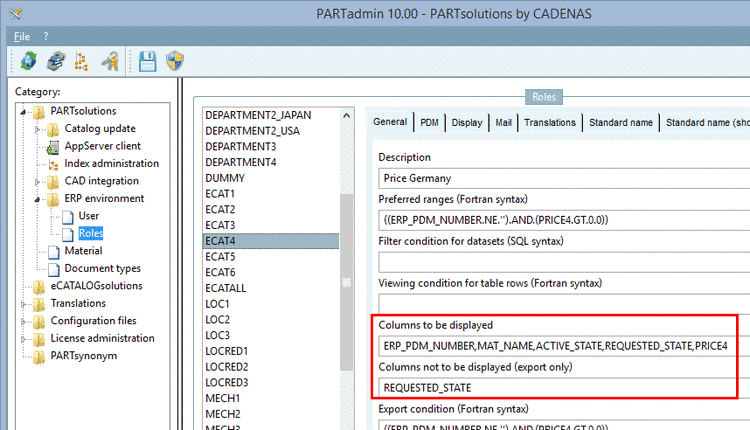Collapse the PARTsolutions tree node
Viewport: 750px width, 430px height.
(x=23, y=112)
